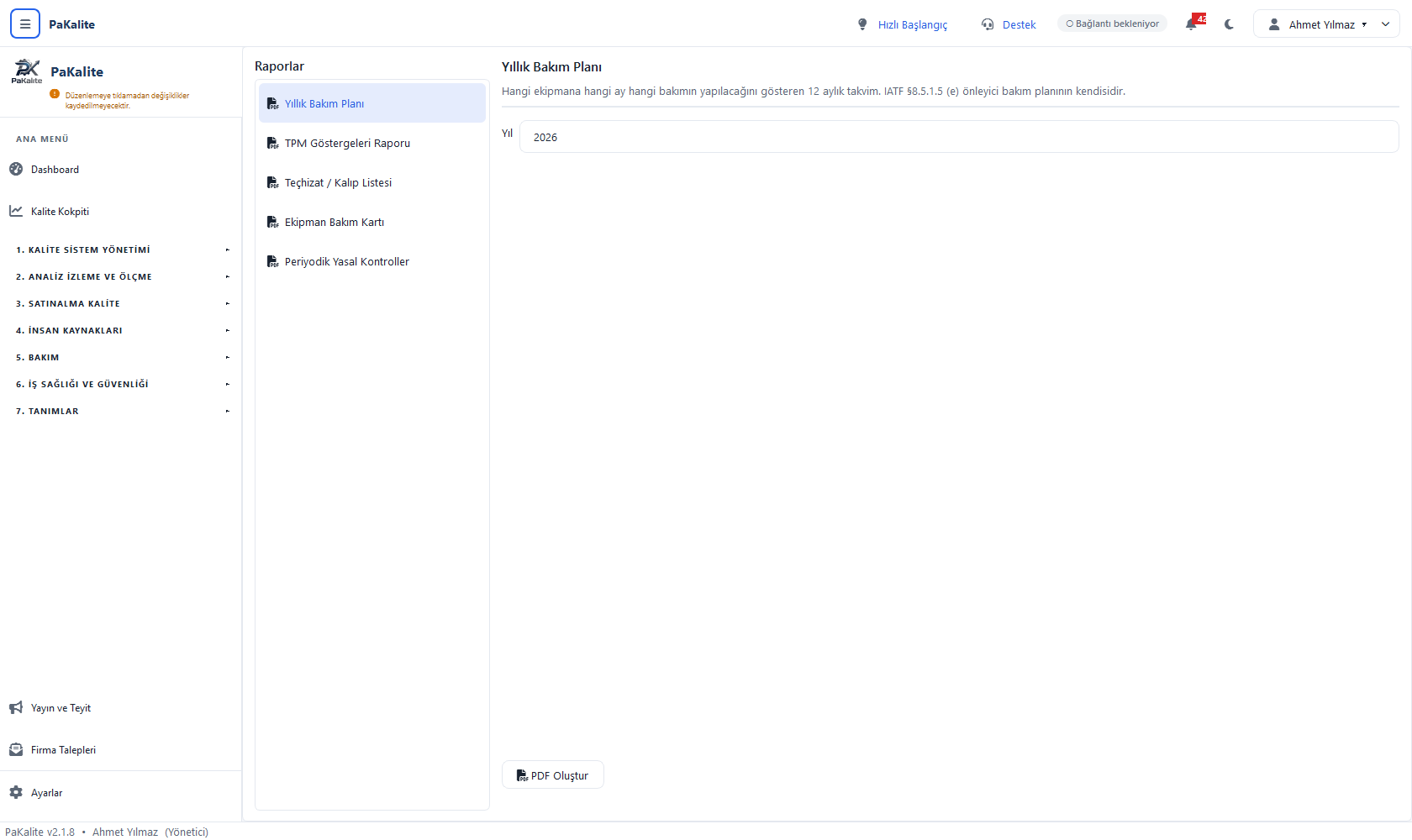Click the PDF icon inside PDF Oluştur button
The image size is (1412, 840).
point(522,775)
